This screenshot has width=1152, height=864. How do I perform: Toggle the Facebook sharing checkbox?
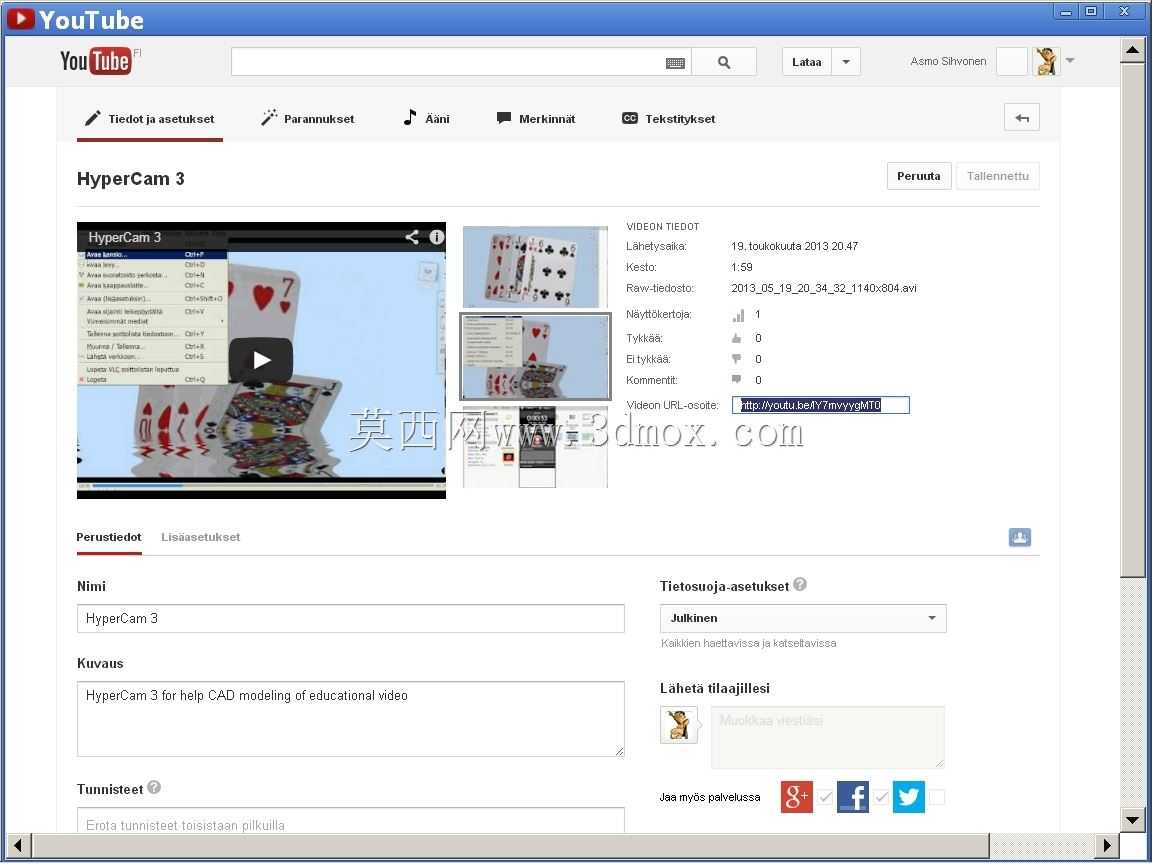tap(881, 797)
